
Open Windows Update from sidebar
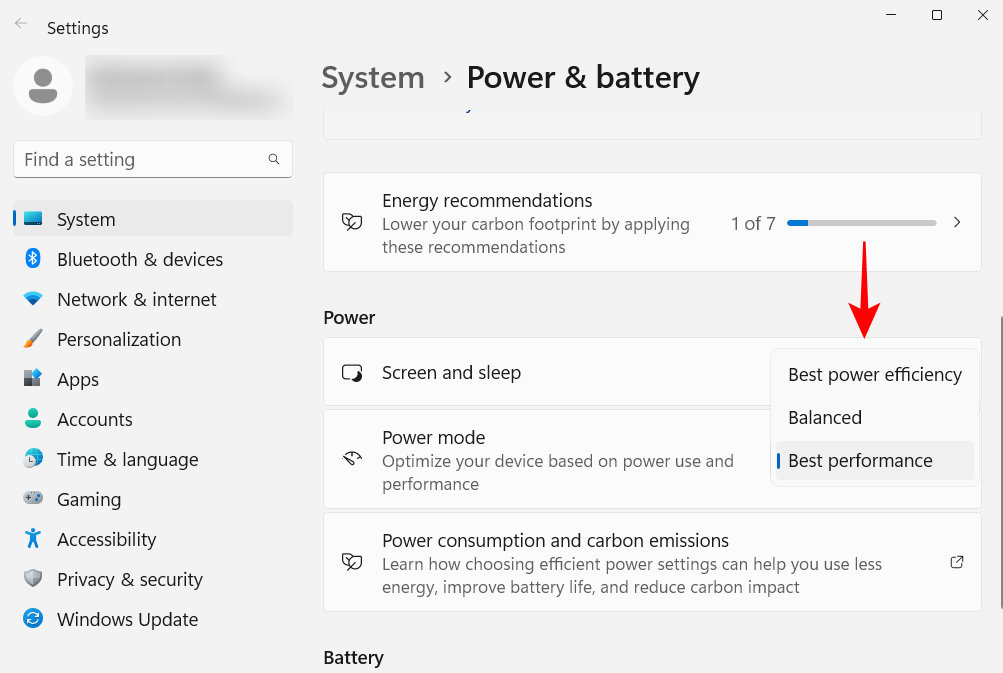click(127, 619)
